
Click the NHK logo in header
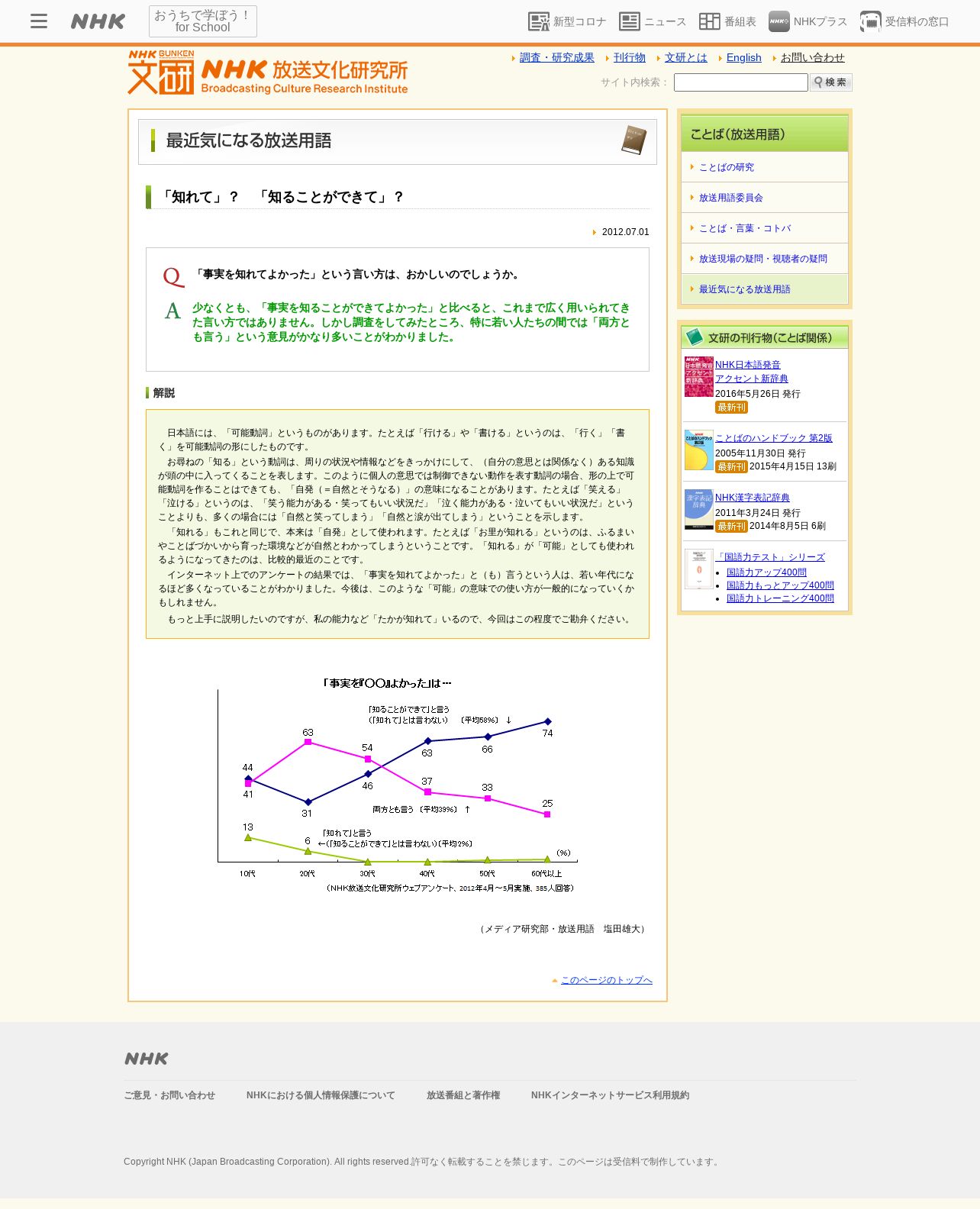(98, 21)
